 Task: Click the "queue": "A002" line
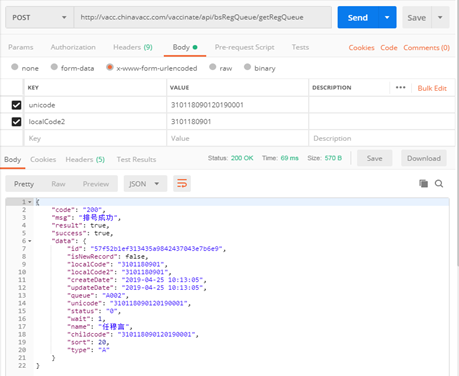97,296
